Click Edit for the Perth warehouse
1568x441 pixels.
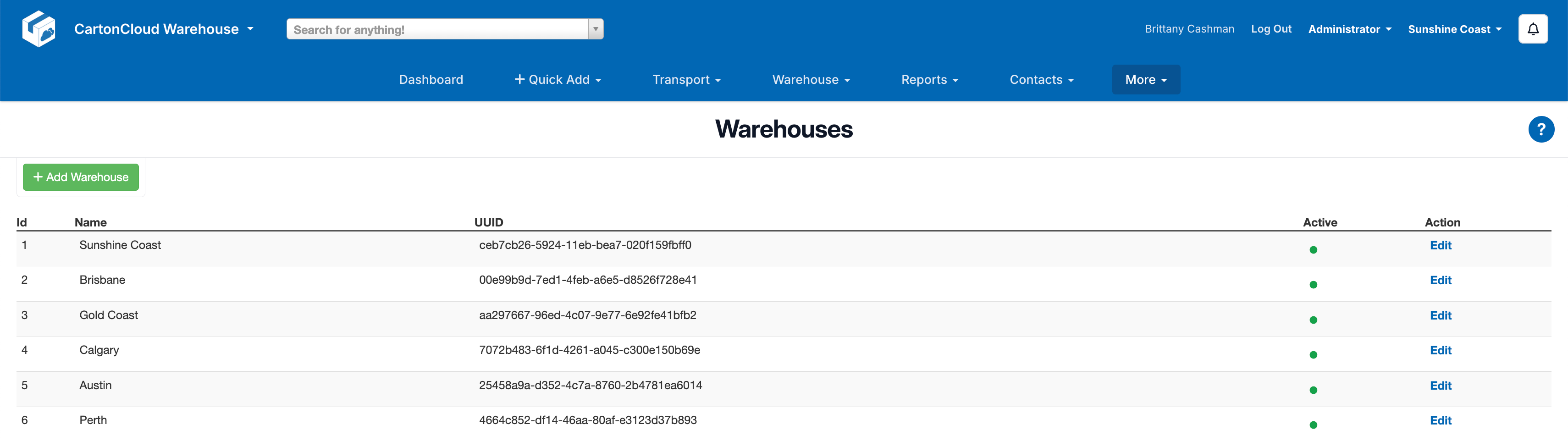click(1440, 420)
